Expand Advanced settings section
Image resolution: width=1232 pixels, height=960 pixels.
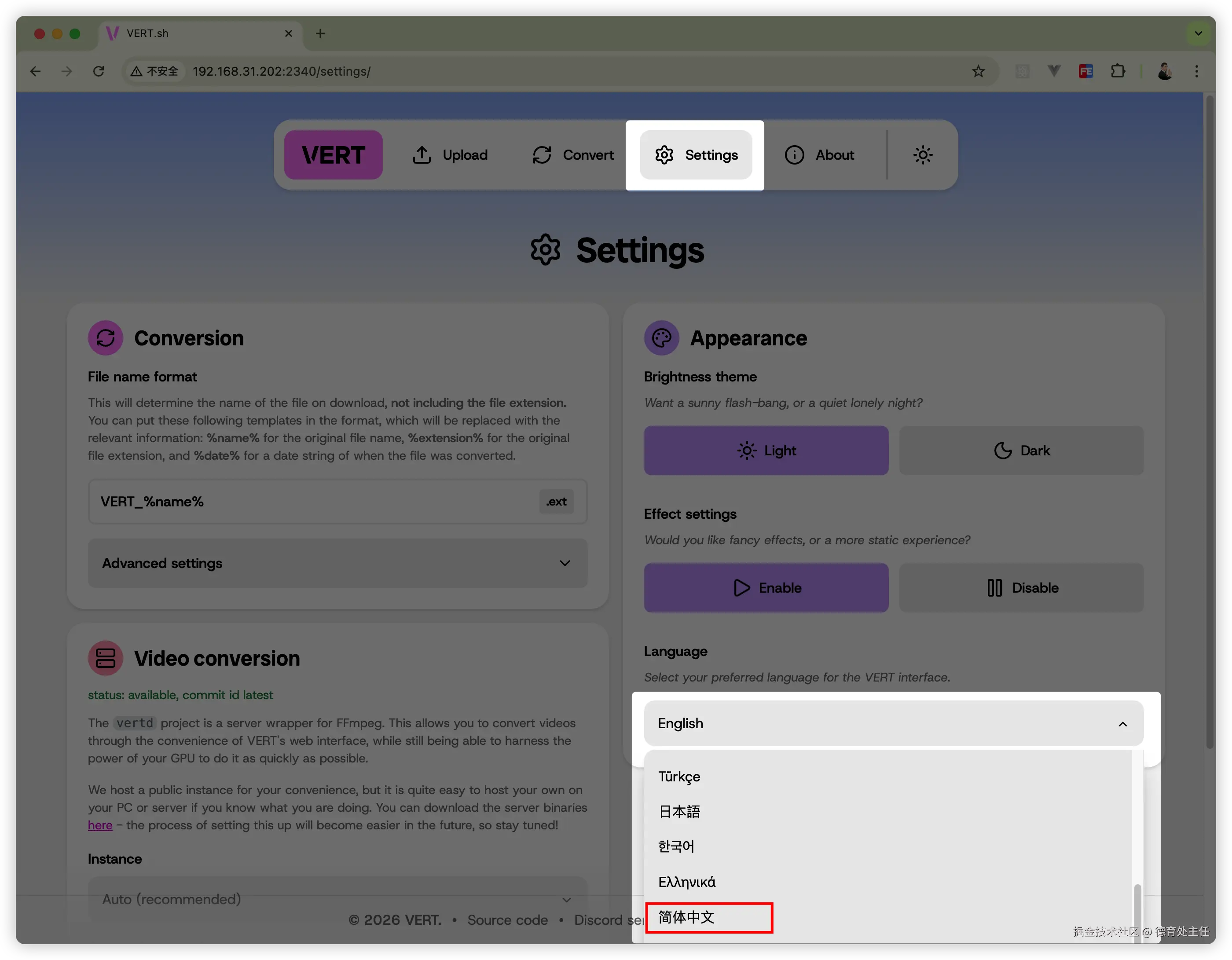pyautogui.click(x=337, y=564)
